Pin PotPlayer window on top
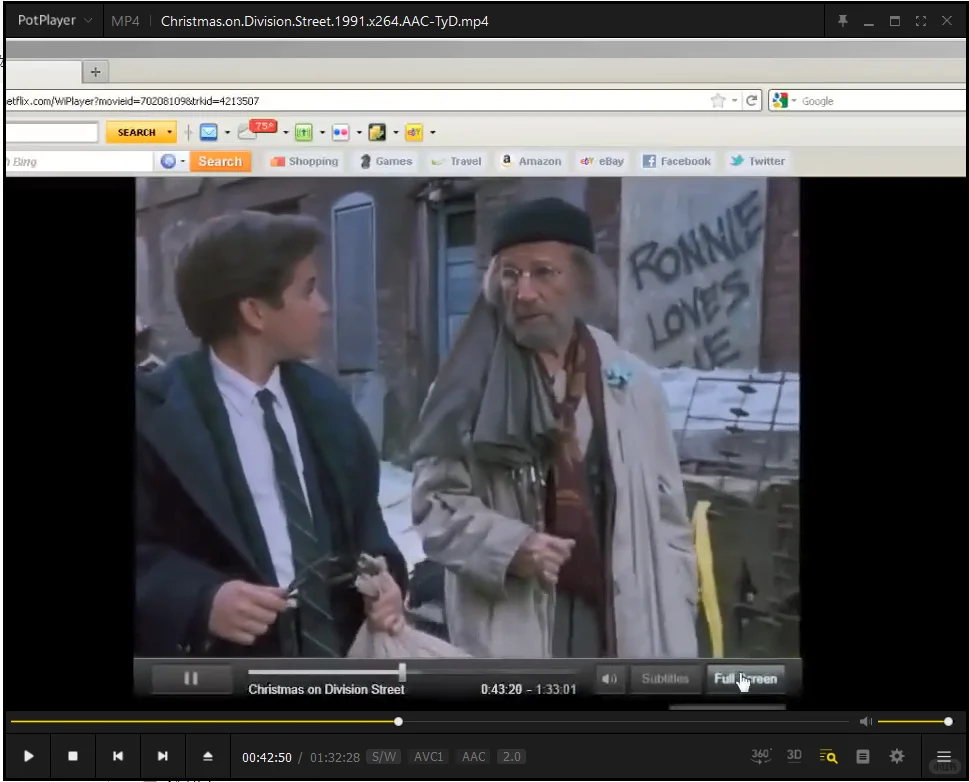969x782 pixels. pos(842,21)
